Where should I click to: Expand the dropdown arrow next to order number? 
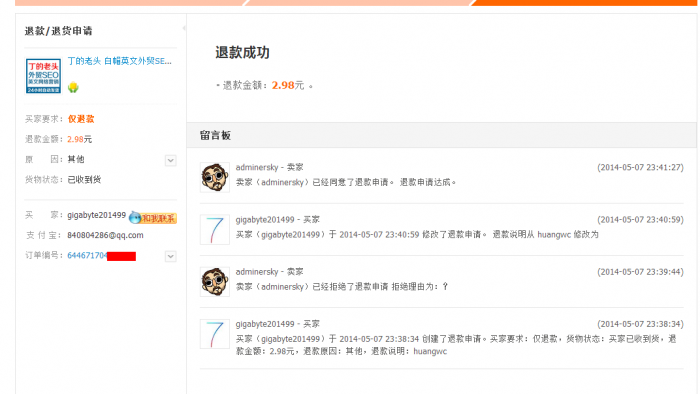click(x=171, y=257)
